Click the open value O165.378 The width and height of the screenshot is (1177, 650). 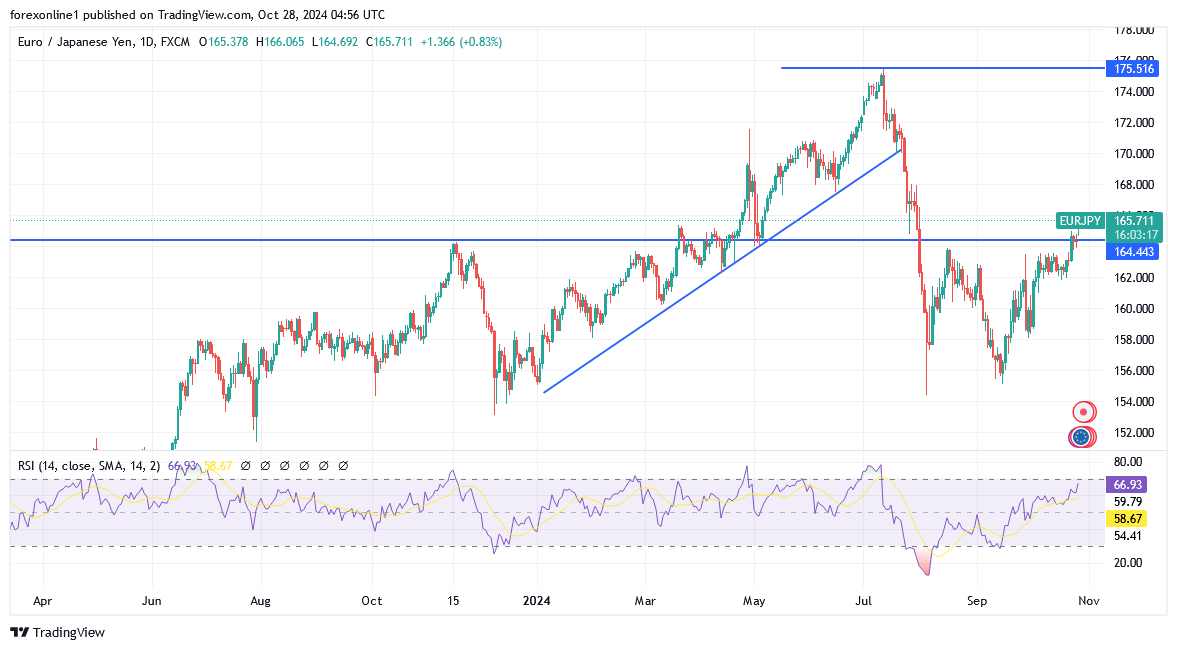[224, 42]
